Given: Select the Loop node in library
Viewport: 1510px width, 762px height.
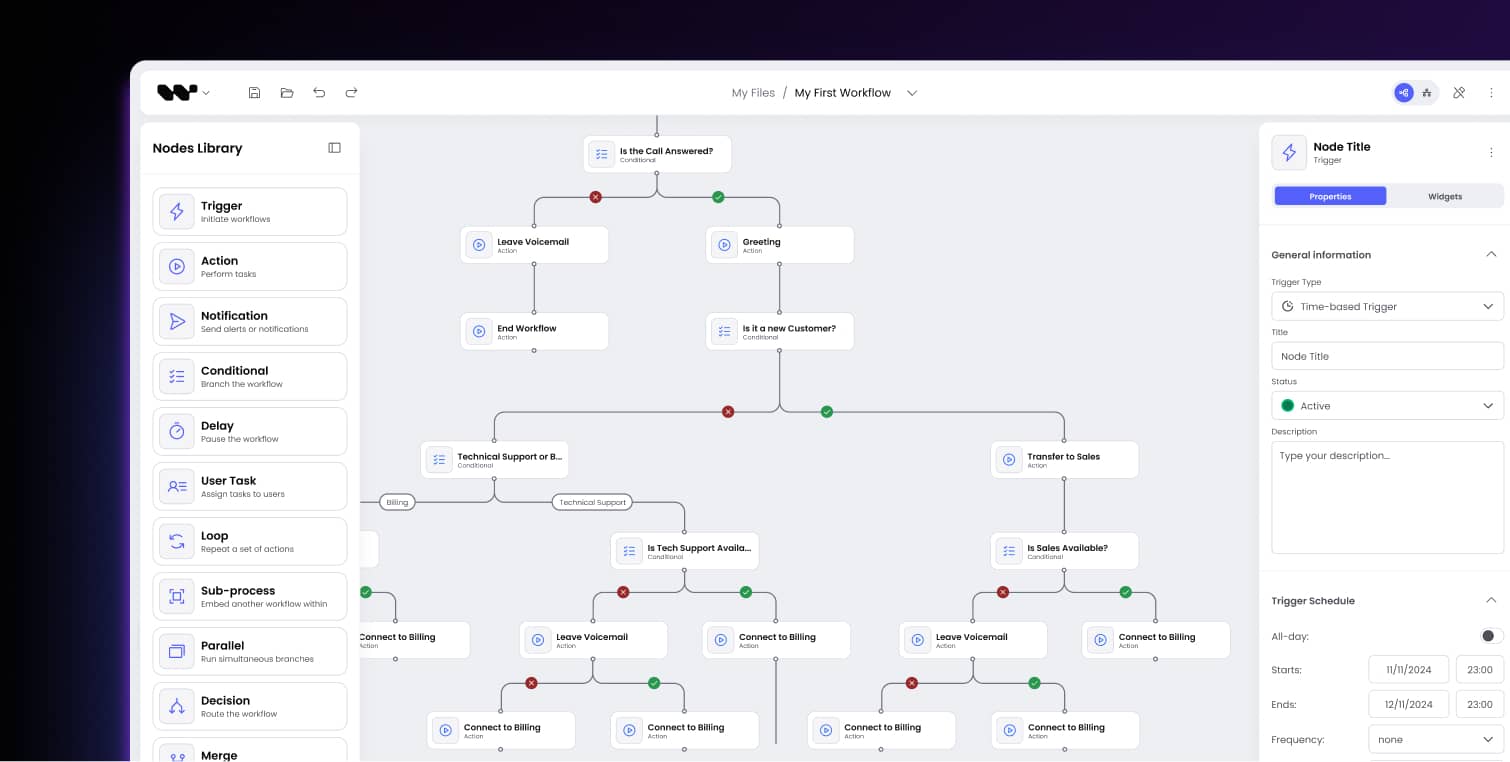Looking at the screenshot, I should coord(250,542).
